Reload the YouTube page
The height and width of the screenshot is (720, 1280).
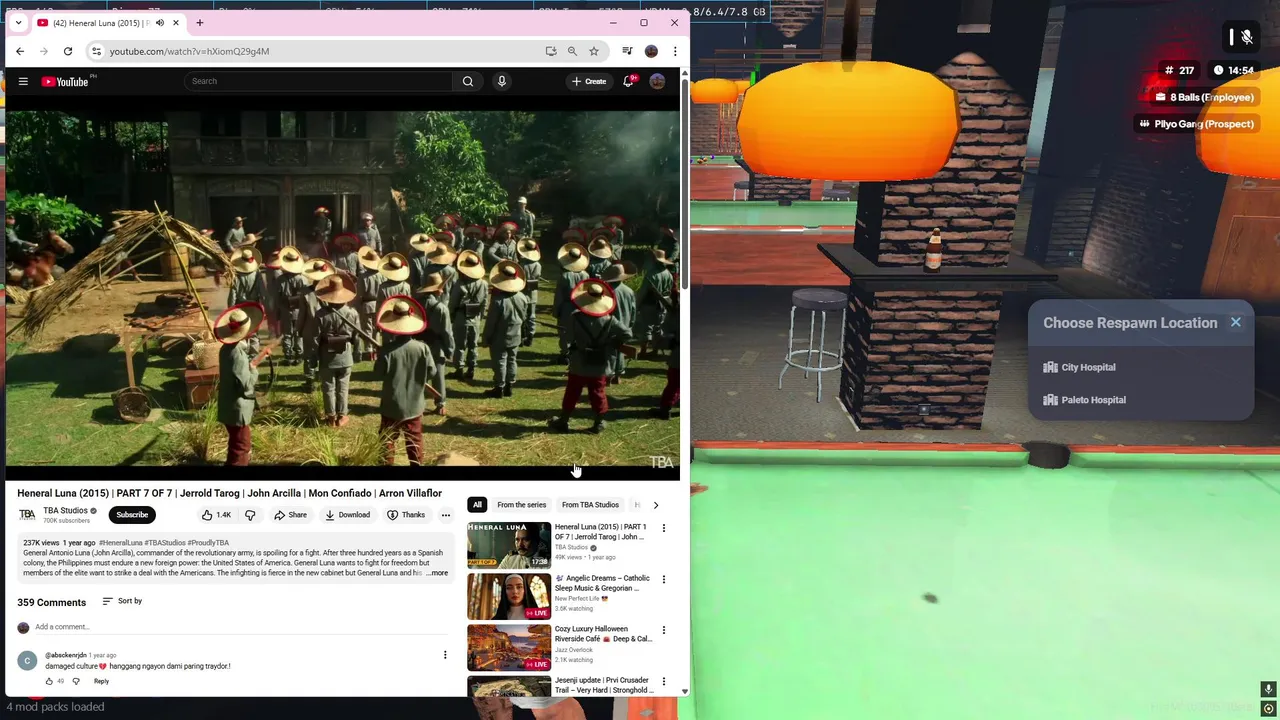click(68, 51)
